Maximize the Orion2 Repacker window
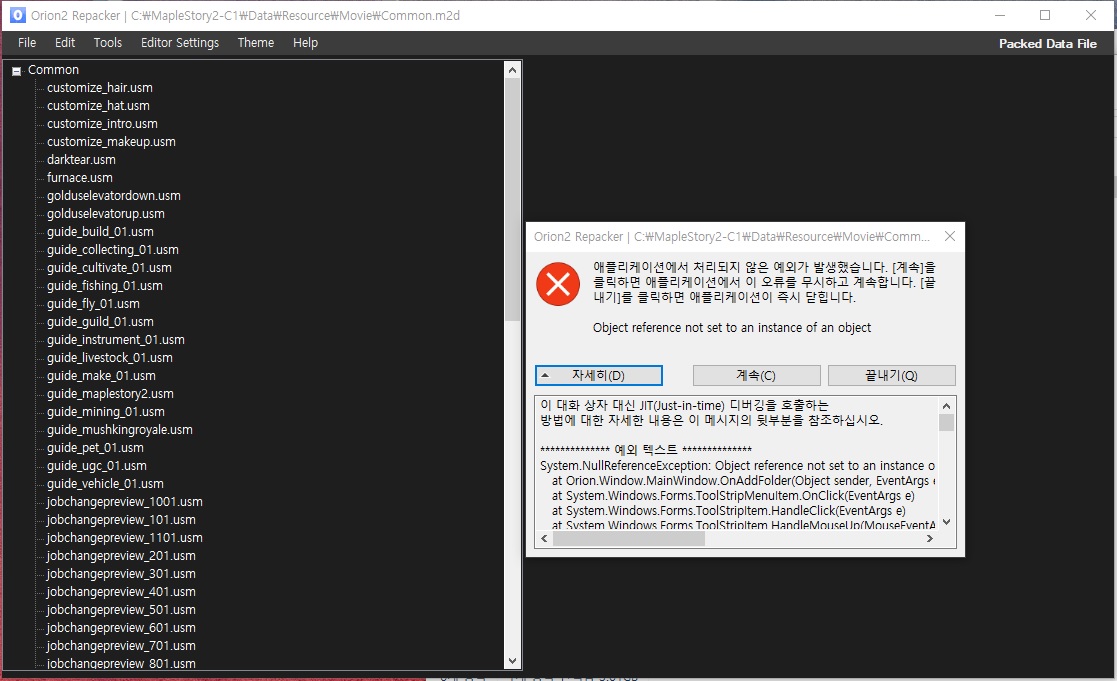 point(1045,15)
